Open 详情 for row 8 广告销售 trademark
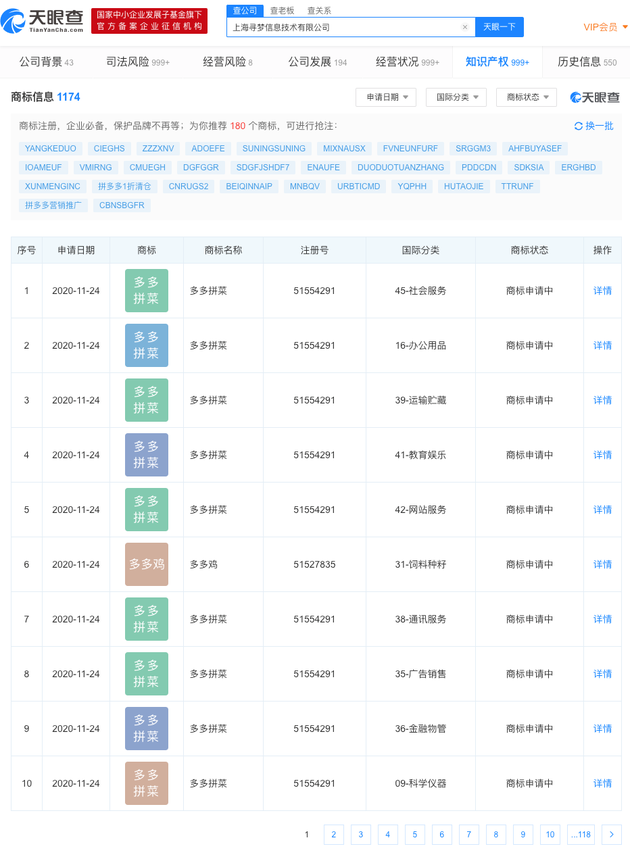This screenshot has width=630, height=859. coord(602,674)
